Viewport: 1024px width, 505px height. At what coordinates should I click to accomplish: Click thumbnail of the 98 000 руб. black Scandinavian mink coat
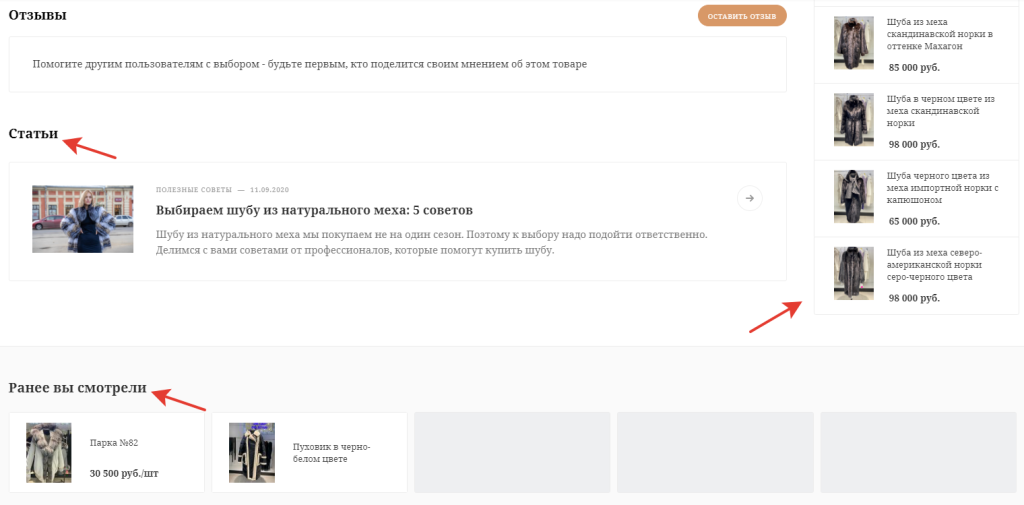[x=853, y=120]
